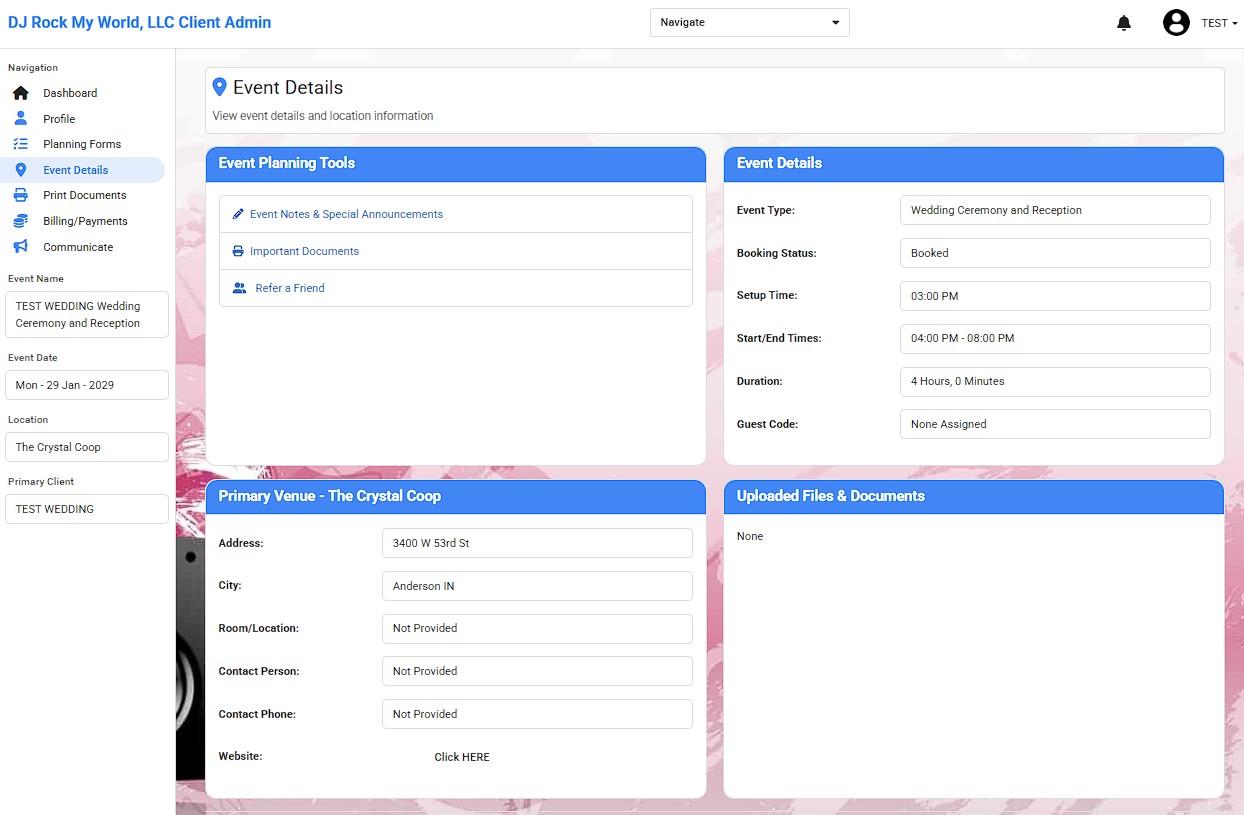The image size is (1244, 815).
Task: Click the Communicate megaphone icon
Action: tap(20, 247)
